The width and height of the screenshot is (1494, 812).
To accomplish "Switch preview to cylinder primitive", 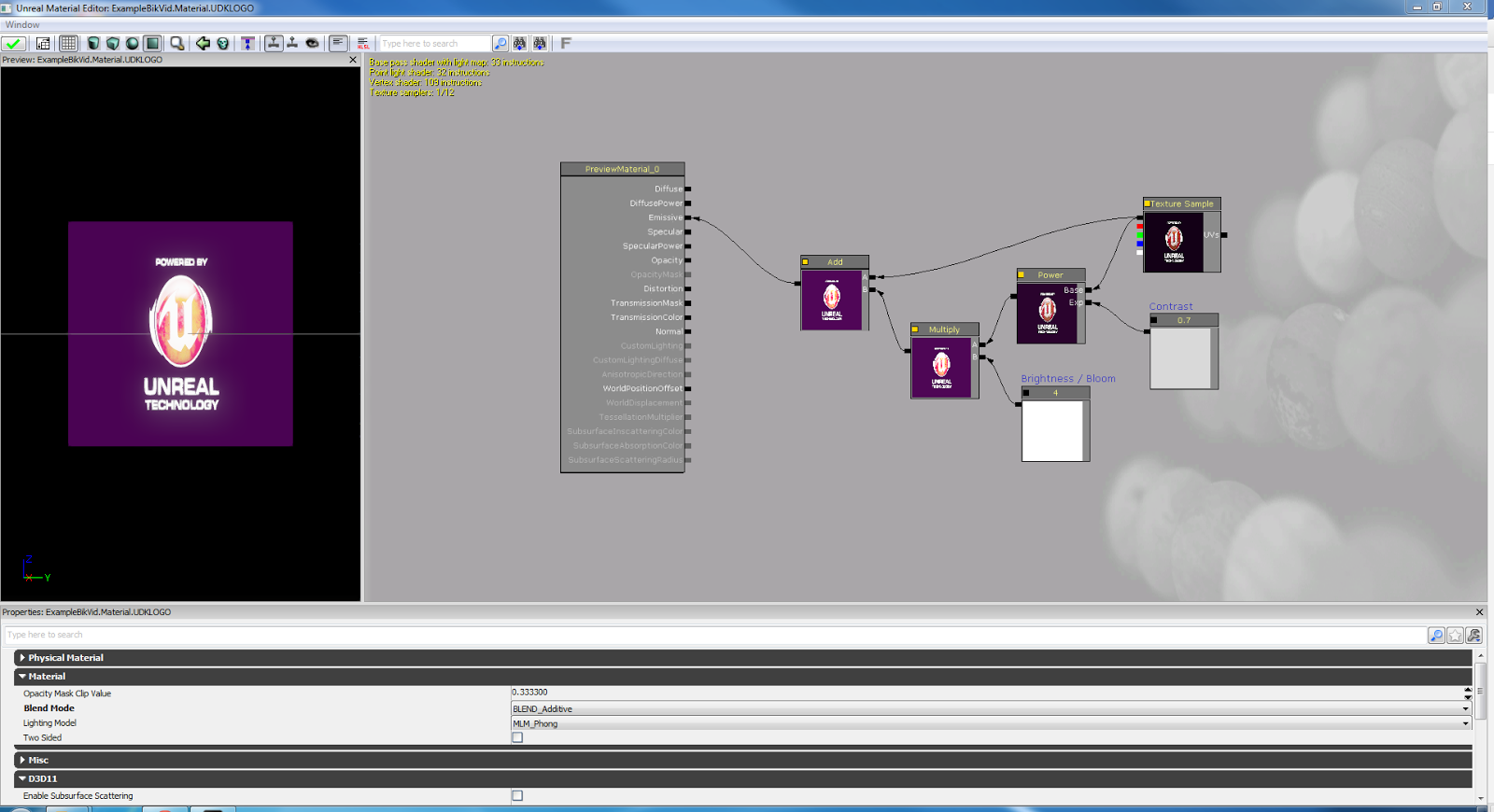I will coord(93,44).
